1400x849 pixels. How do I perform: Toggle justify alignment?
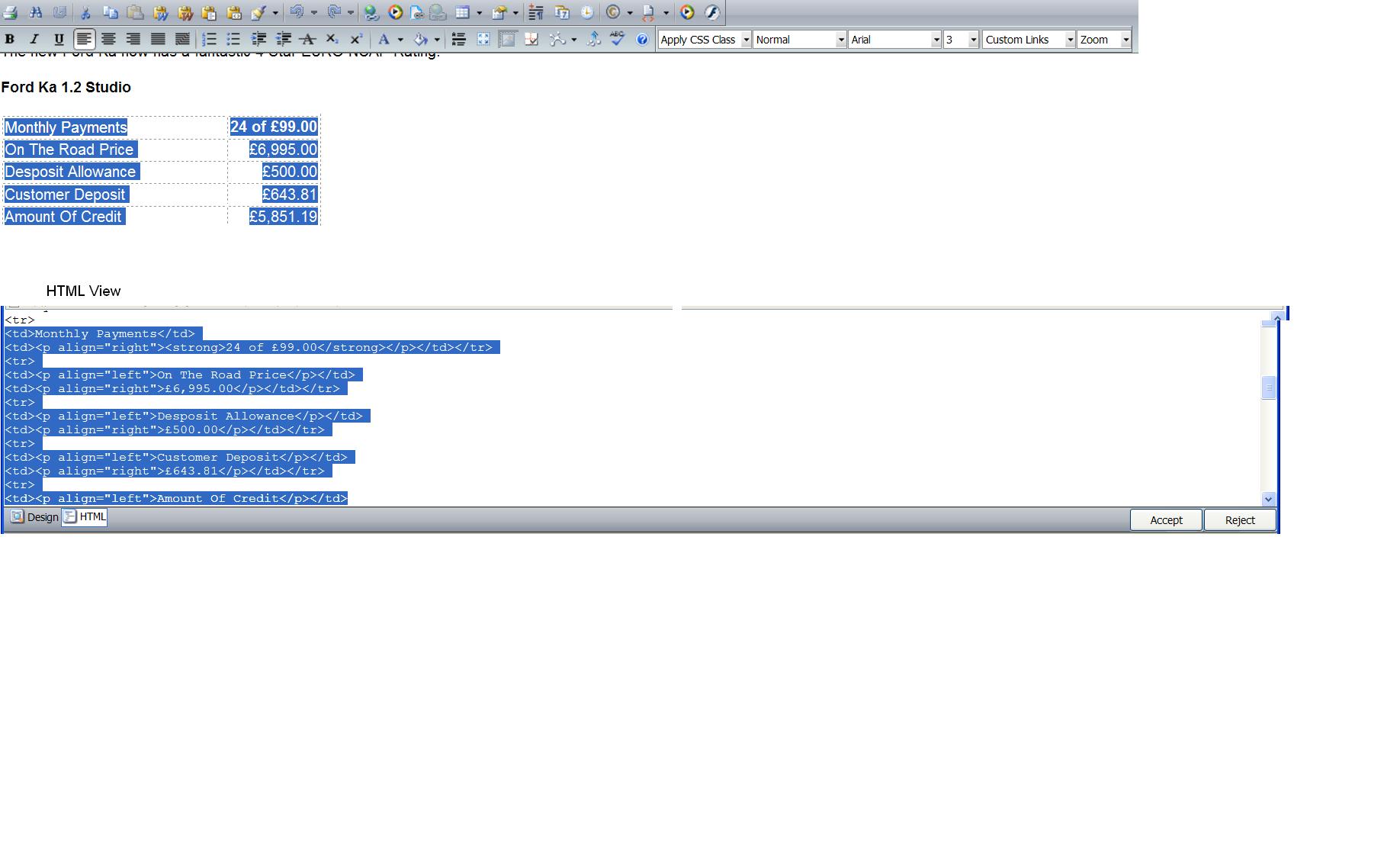[x=158, y=39]
